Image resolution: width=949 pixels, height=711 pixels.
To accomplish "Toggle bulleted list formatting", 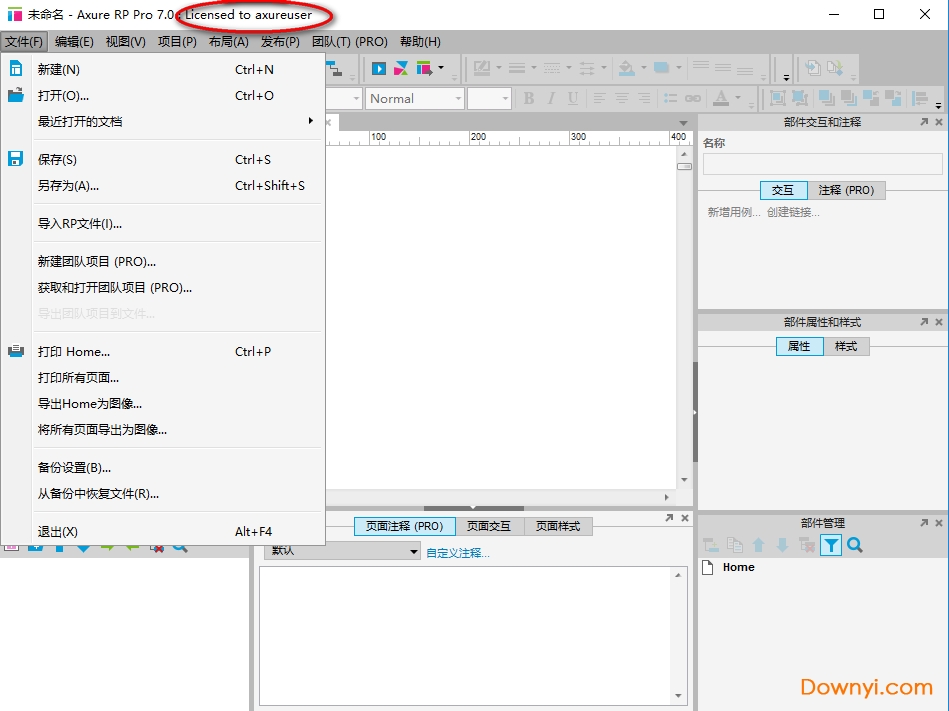I will (x=670, y=98).
